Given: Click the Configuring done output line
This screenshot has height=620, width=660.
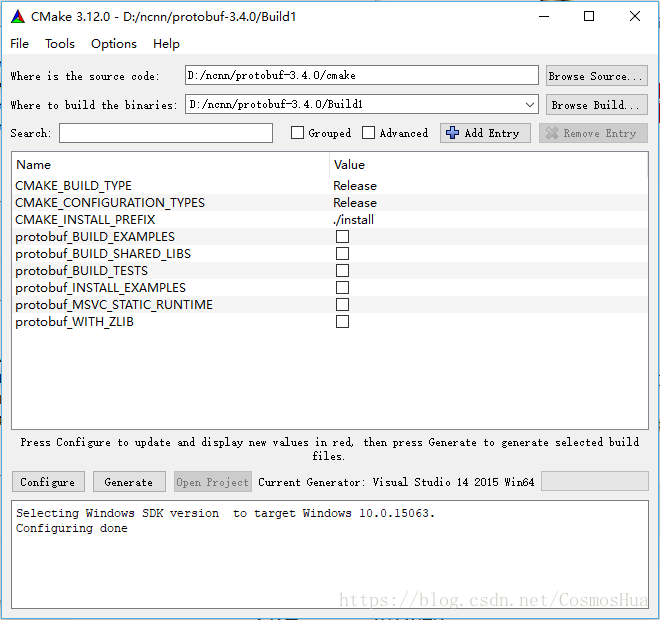Looking at the screenshot, I should click(72, 528).
